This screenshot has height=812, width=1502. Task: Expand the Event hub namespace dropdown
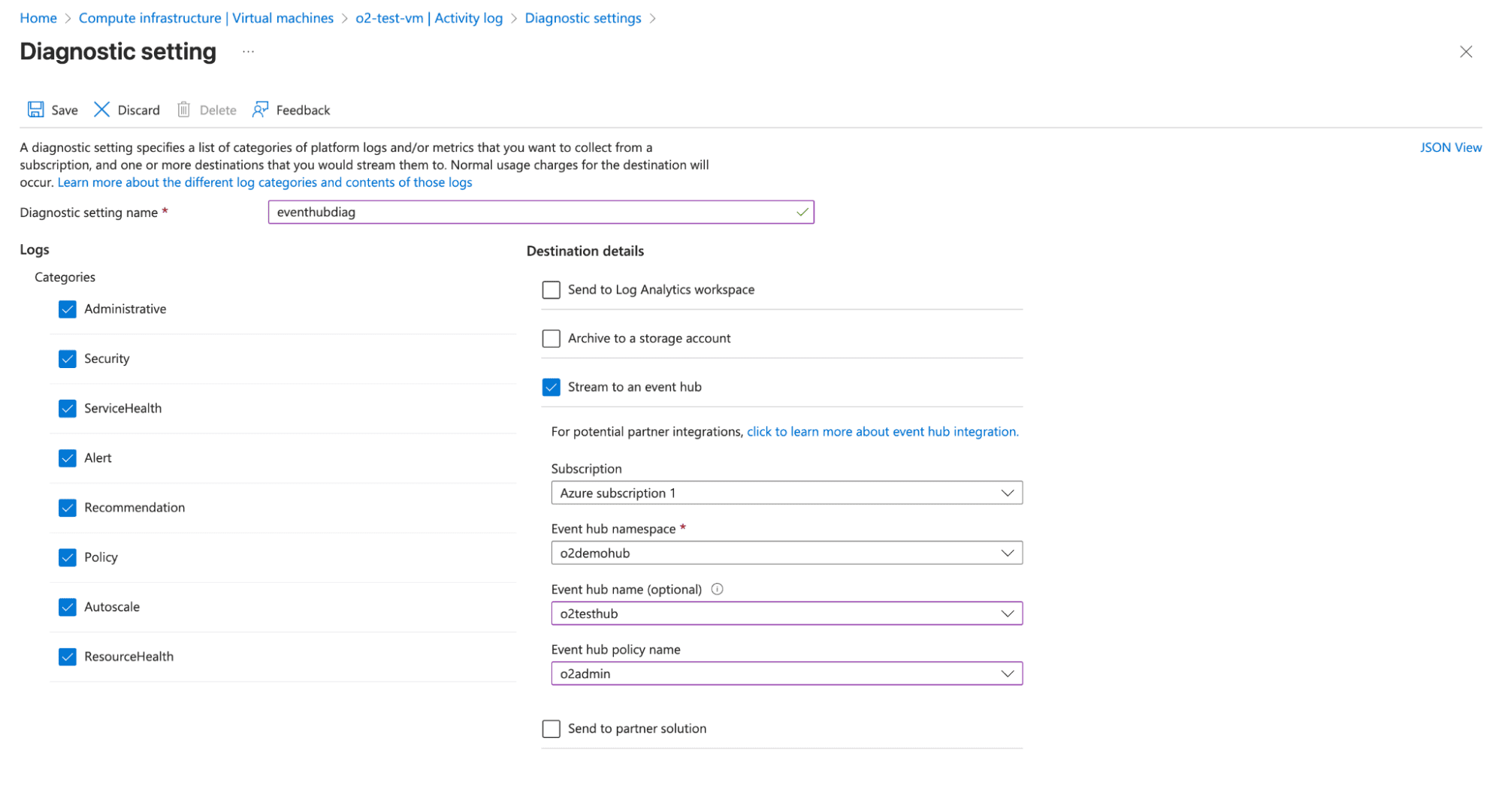[x=1008, y=553]
